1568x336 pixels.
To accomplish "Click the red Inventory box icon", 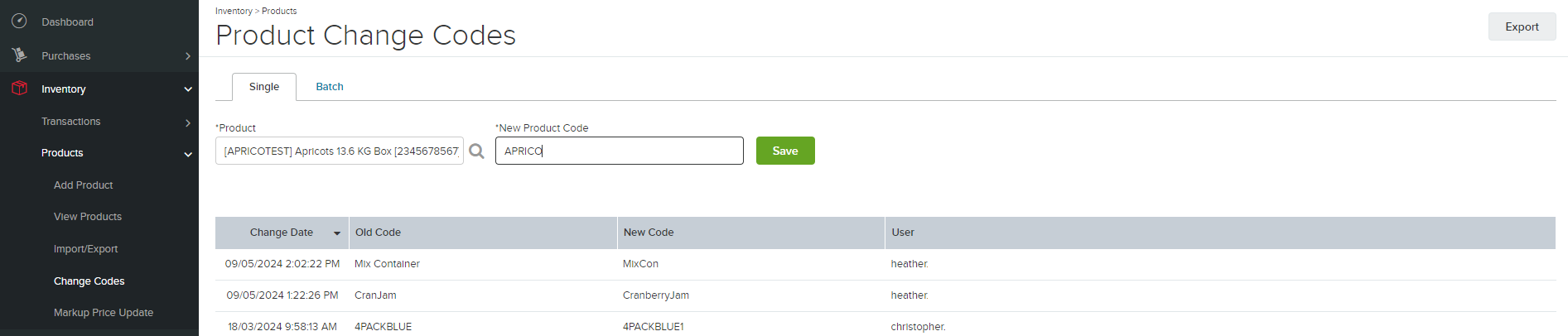I will [19, 89].
